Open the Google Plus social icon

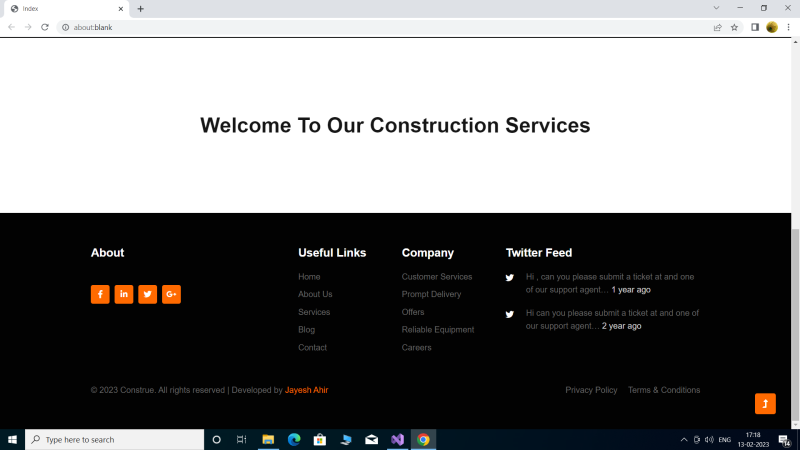pyautogui.click(x=171, y=294)
